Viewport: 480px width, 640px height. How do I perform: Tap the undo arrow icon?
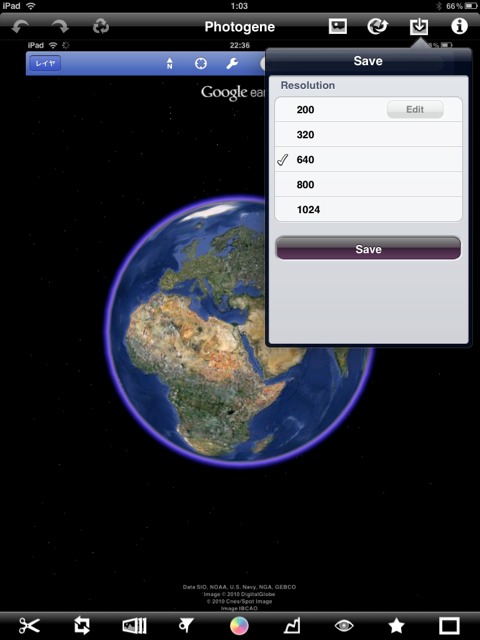tap(20, 27)
